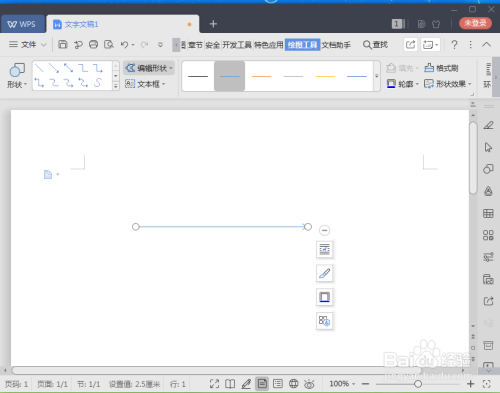Click the 文件 menu button
Viewport: 500px width, 393px height.
tap(22, 44)
